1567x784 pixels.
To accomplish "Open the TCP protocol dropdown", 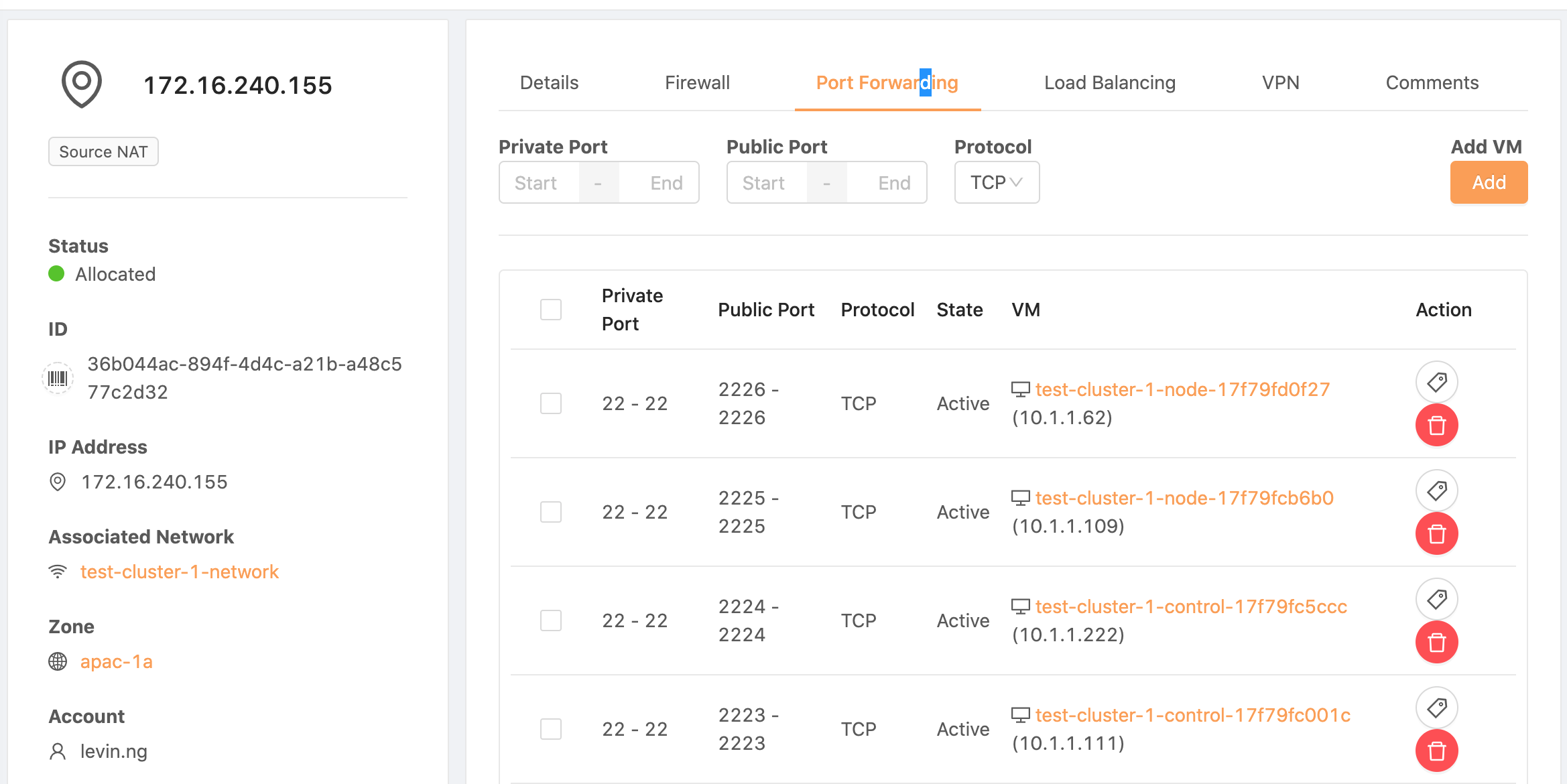I will point(997,182).
